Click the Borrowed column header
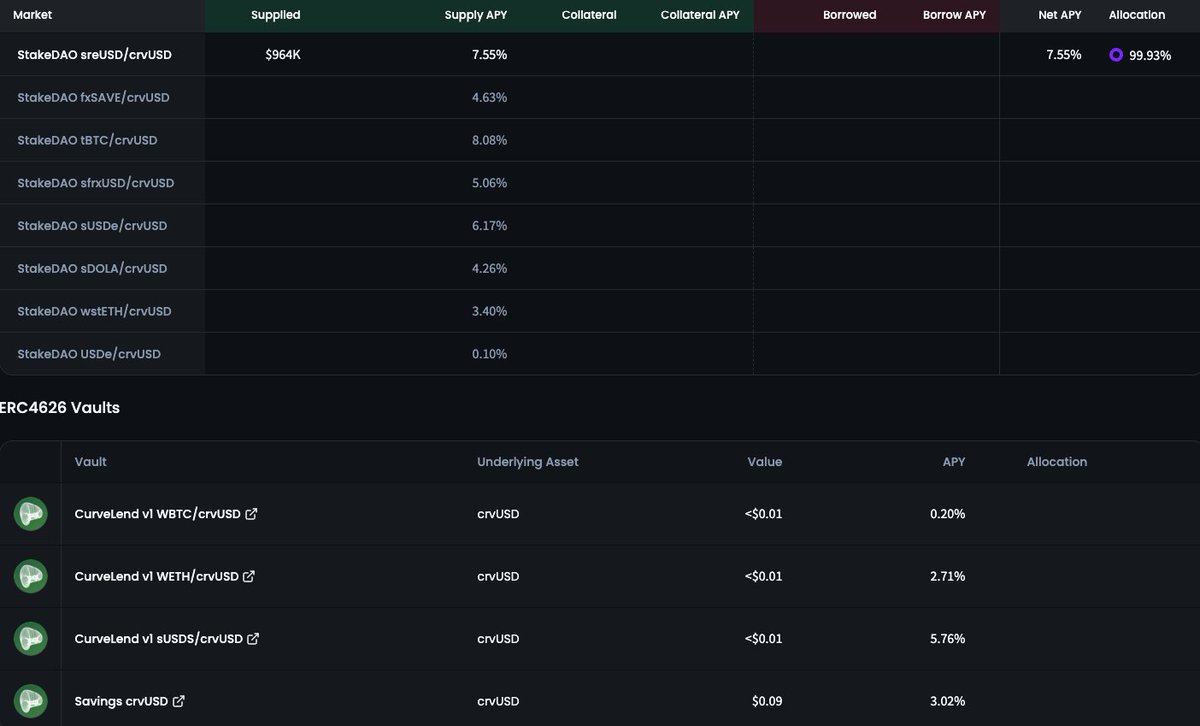Screen dimensions: 1200x726 tap(849, 15)
